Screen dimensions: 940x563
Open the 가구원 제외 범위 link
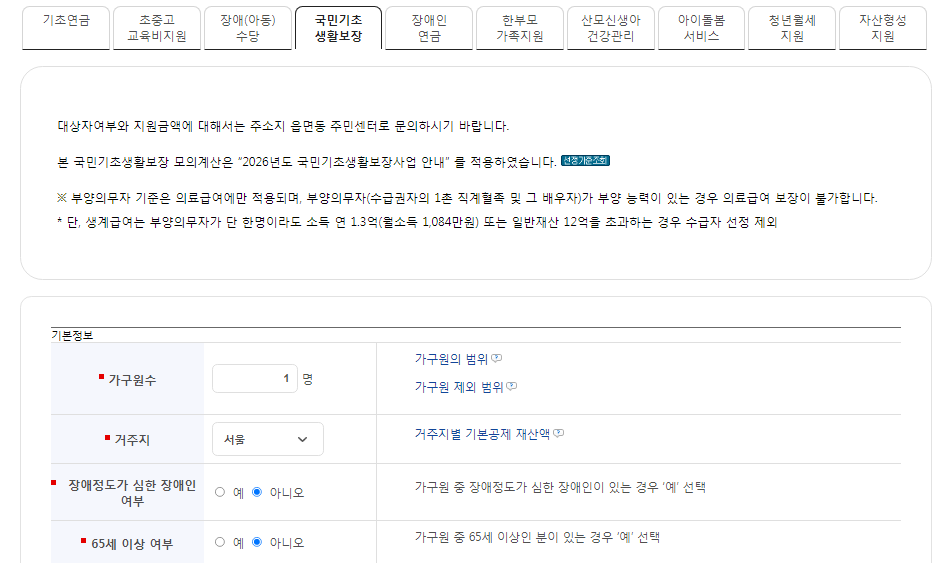[x=459, y=387]
